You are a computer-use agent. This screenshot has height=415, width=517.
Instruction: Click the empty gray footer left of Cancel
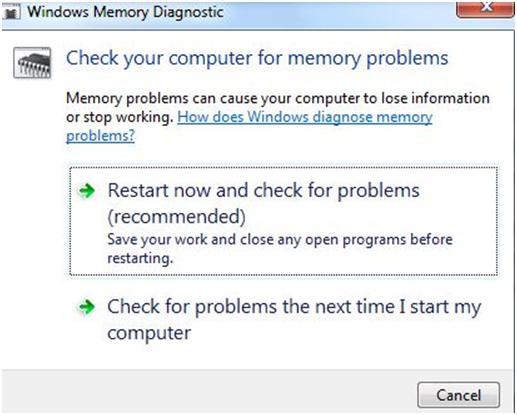tap(208, 392)
